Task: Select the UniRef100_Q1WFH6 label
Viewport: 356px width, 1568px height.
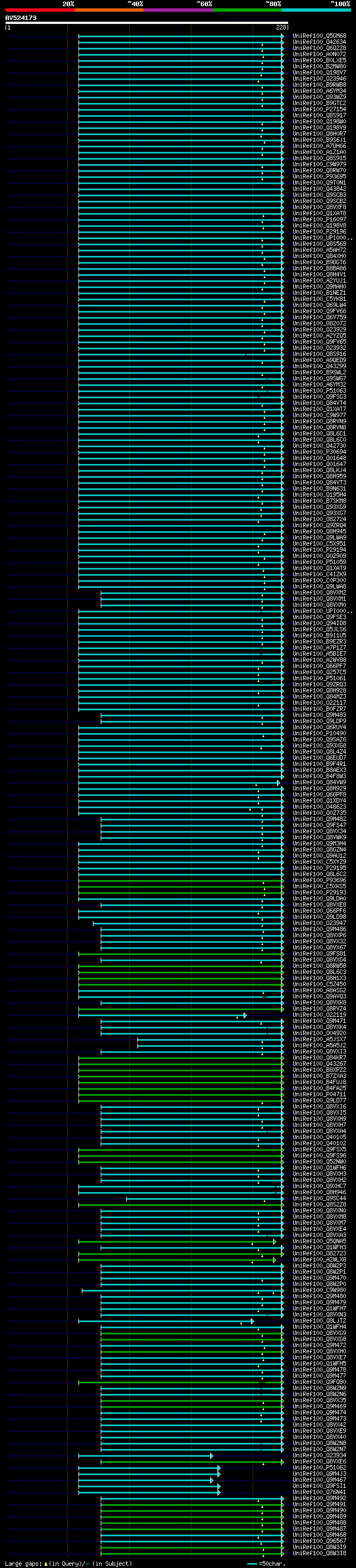Action: (x=319, y=1168)
